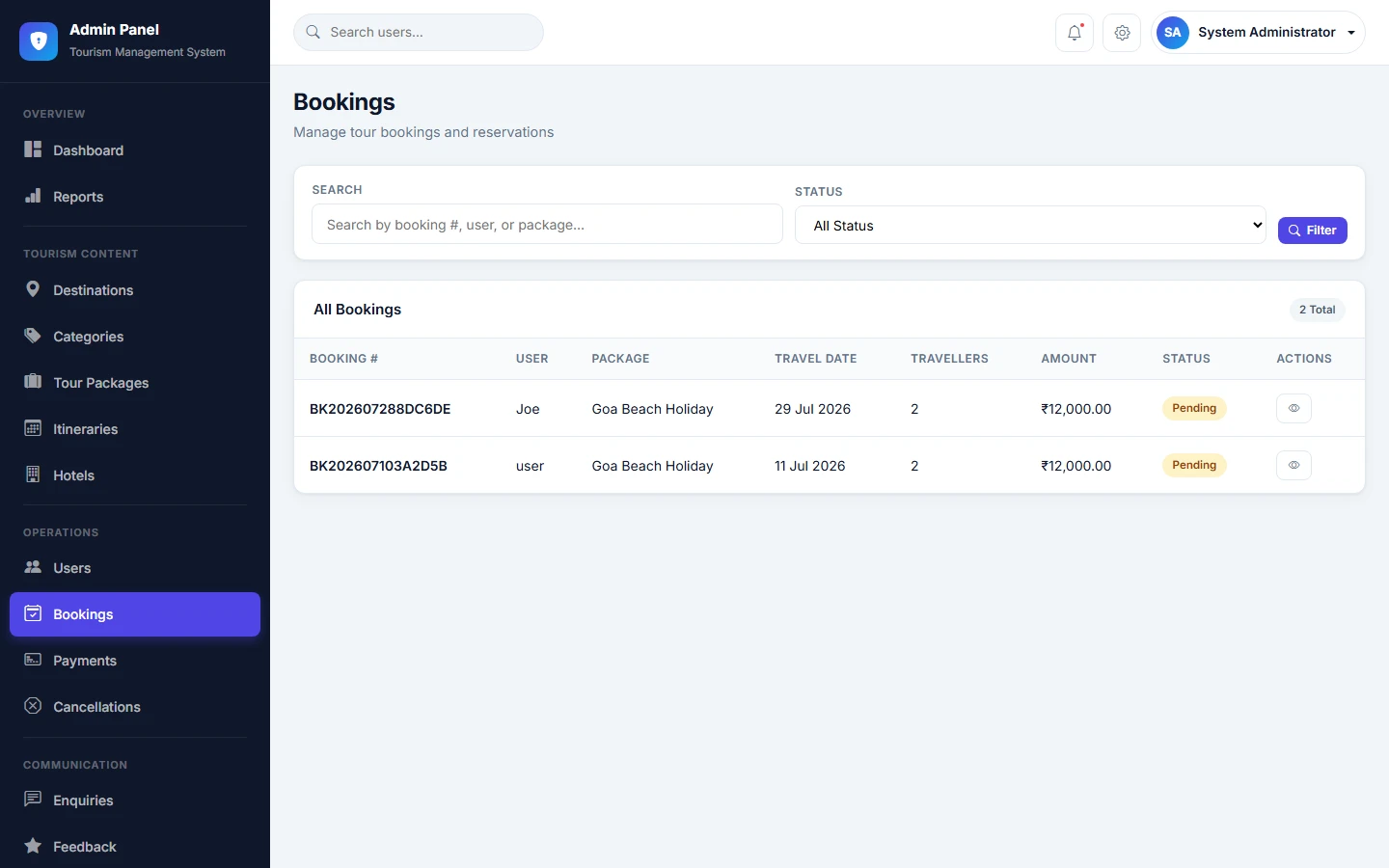Open Feedback link
The width and height of the screenshot is (1389, 868).
pyautogui.click(x=135, y=847)
